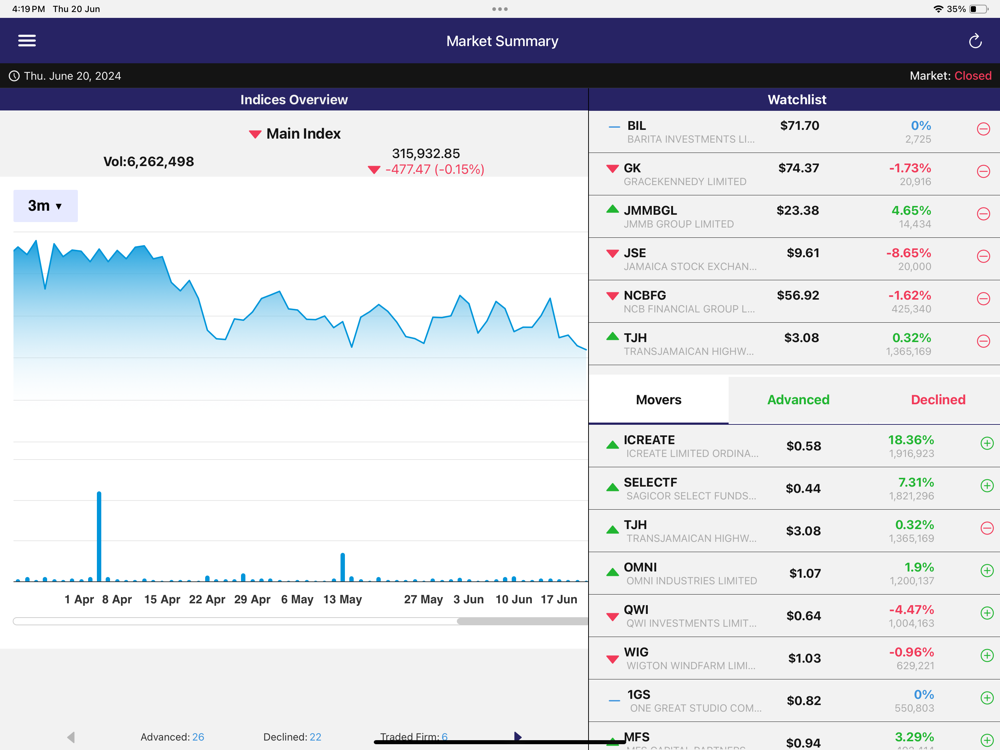Tap the Wi-Fi status icon
Image resolution: width=1000 pixels, height=750 pixels.
click(x=938, y=9)
